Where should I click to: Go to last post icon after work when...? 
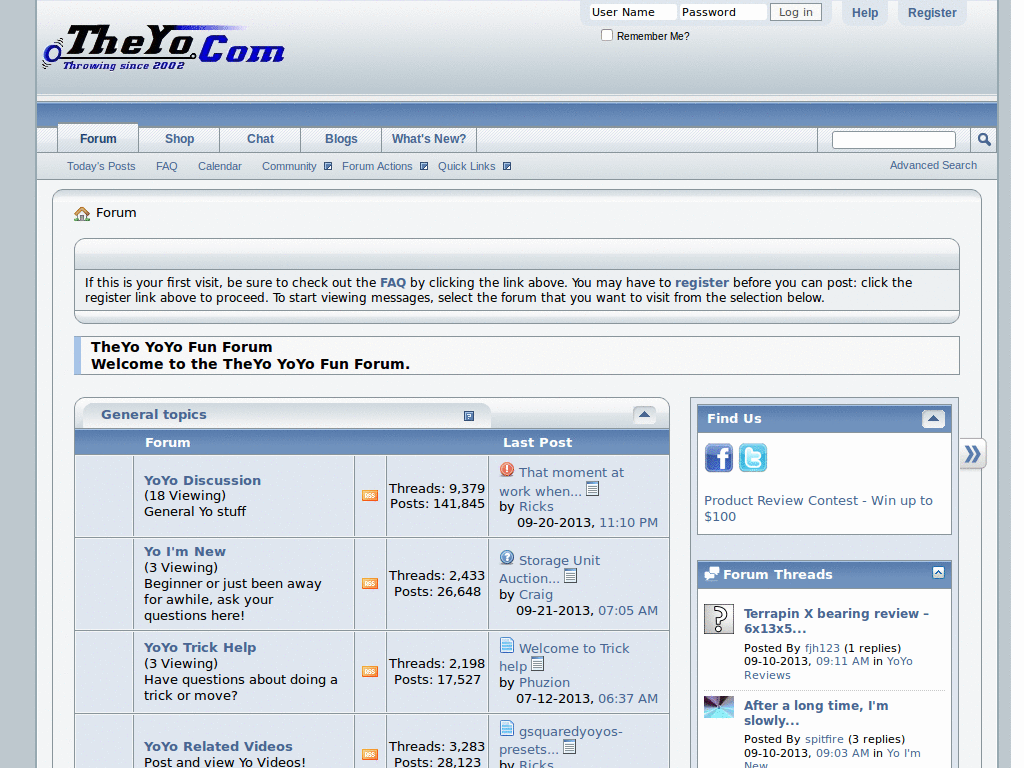click(x=592, y=488)
